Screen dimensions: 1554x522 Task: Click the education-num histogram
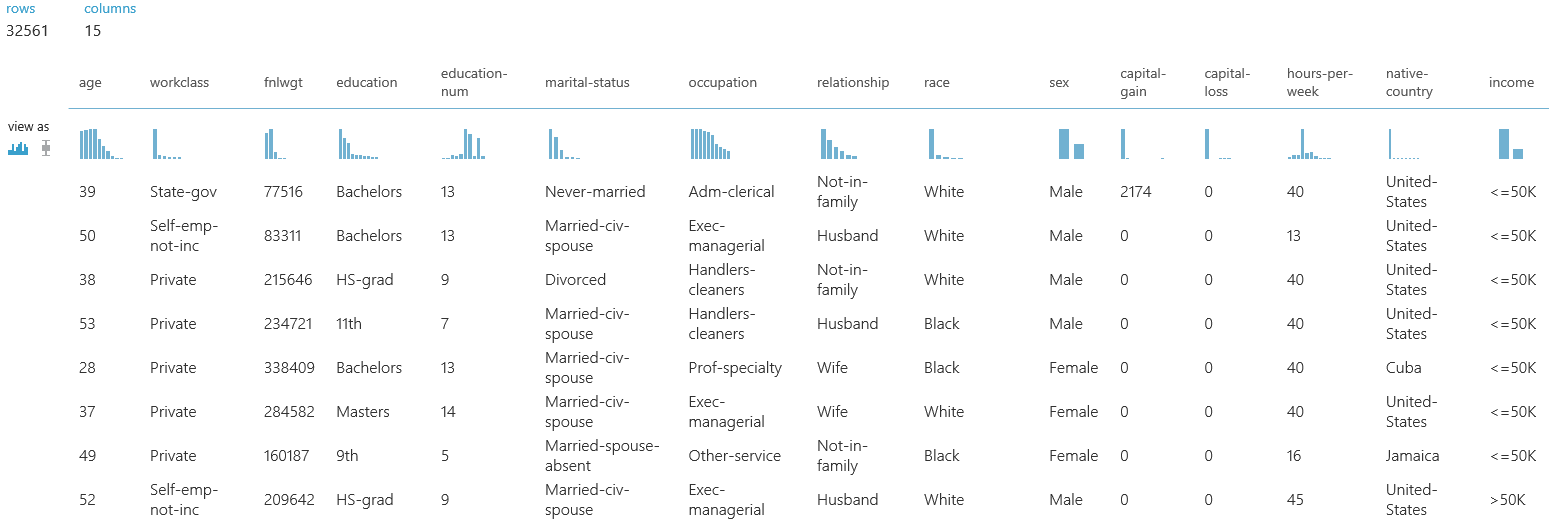click(464, 144)
